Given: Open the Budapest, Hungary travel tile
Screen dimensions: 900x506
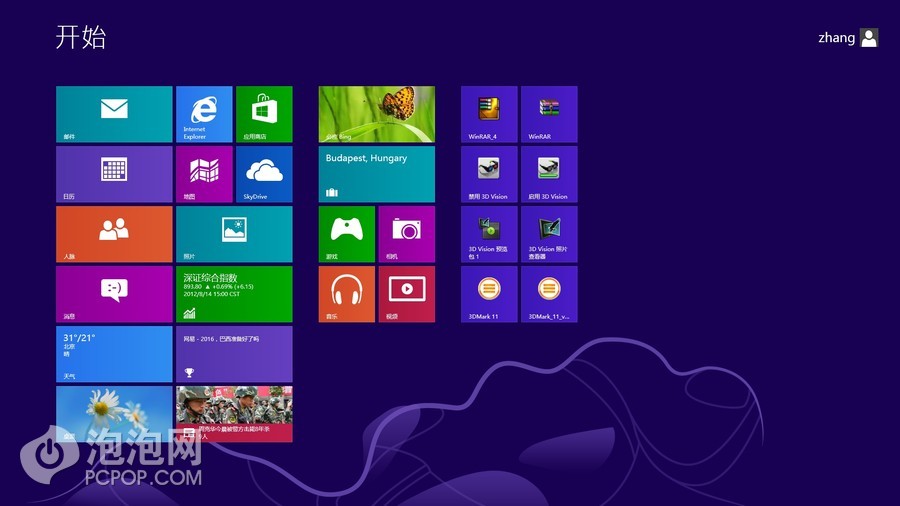Looking at the screenshot, I should click(376, 174).
